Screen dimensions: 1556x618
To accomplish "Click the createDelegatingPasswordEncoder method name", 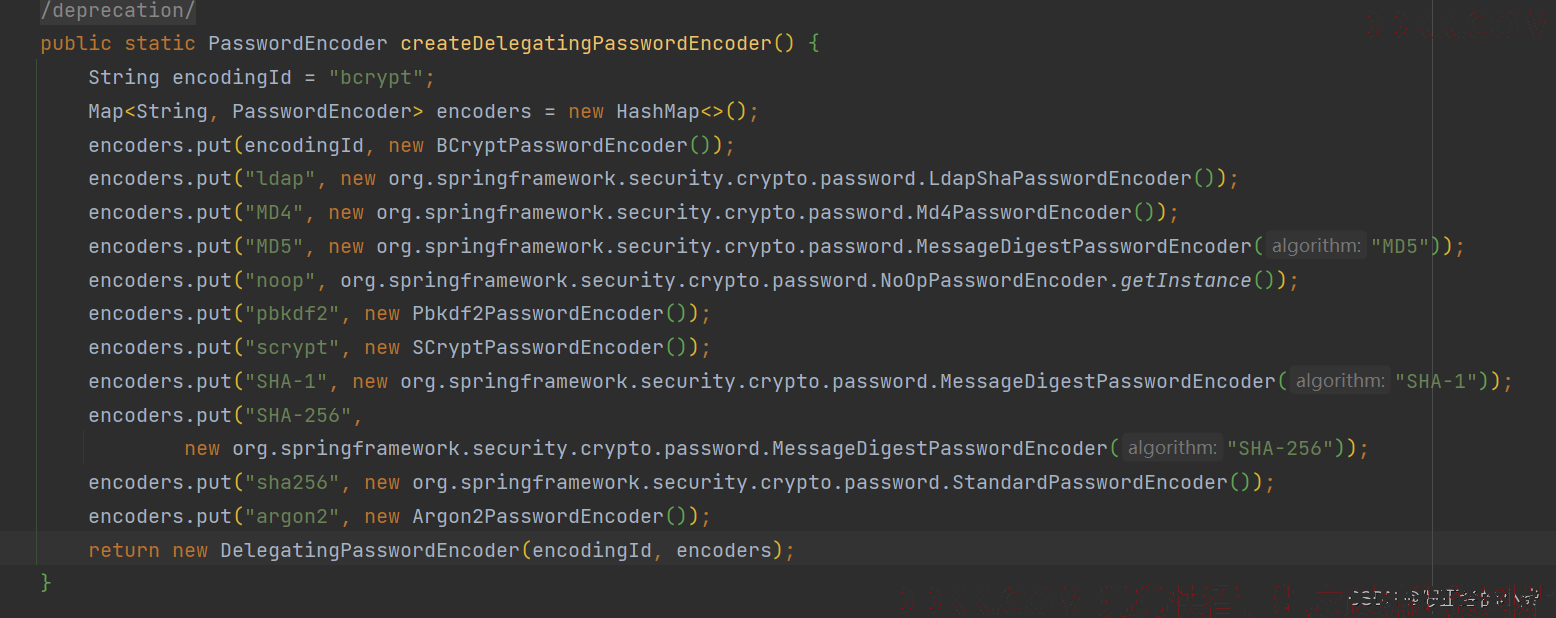I will (x=586, y=43).
